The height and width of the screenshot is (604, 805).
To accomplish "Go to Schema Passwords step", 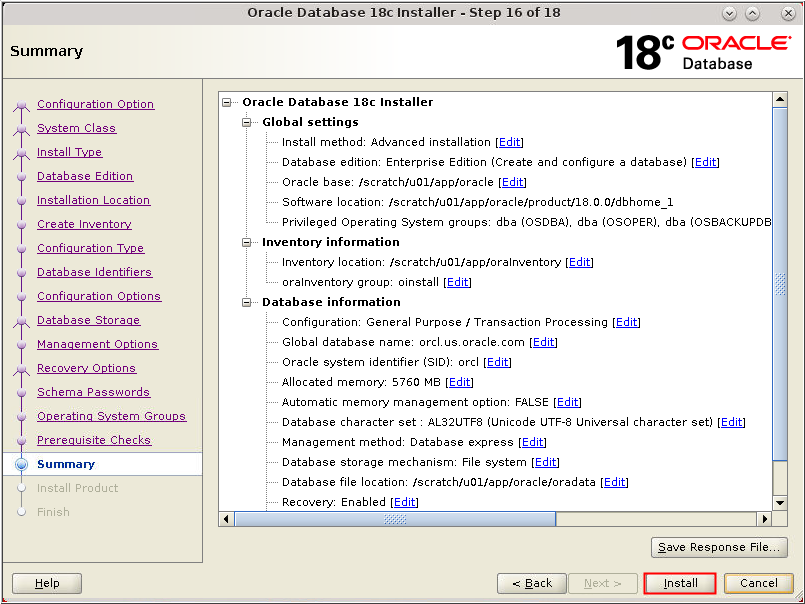I will coord(93,392).
